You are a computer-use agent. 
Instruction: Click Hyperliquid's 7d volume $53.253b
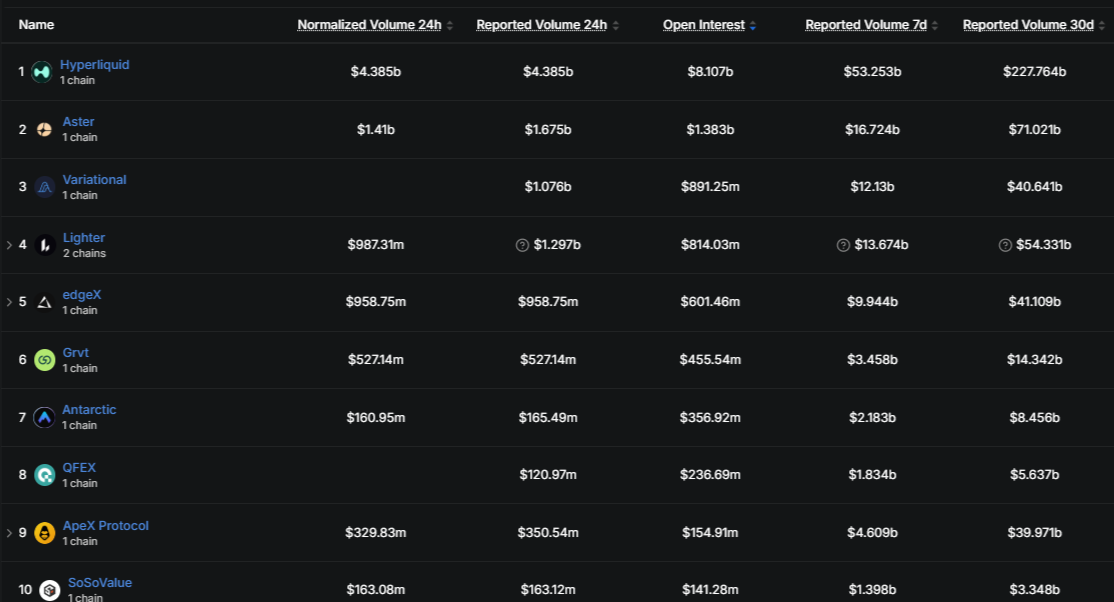coord(872,72)
